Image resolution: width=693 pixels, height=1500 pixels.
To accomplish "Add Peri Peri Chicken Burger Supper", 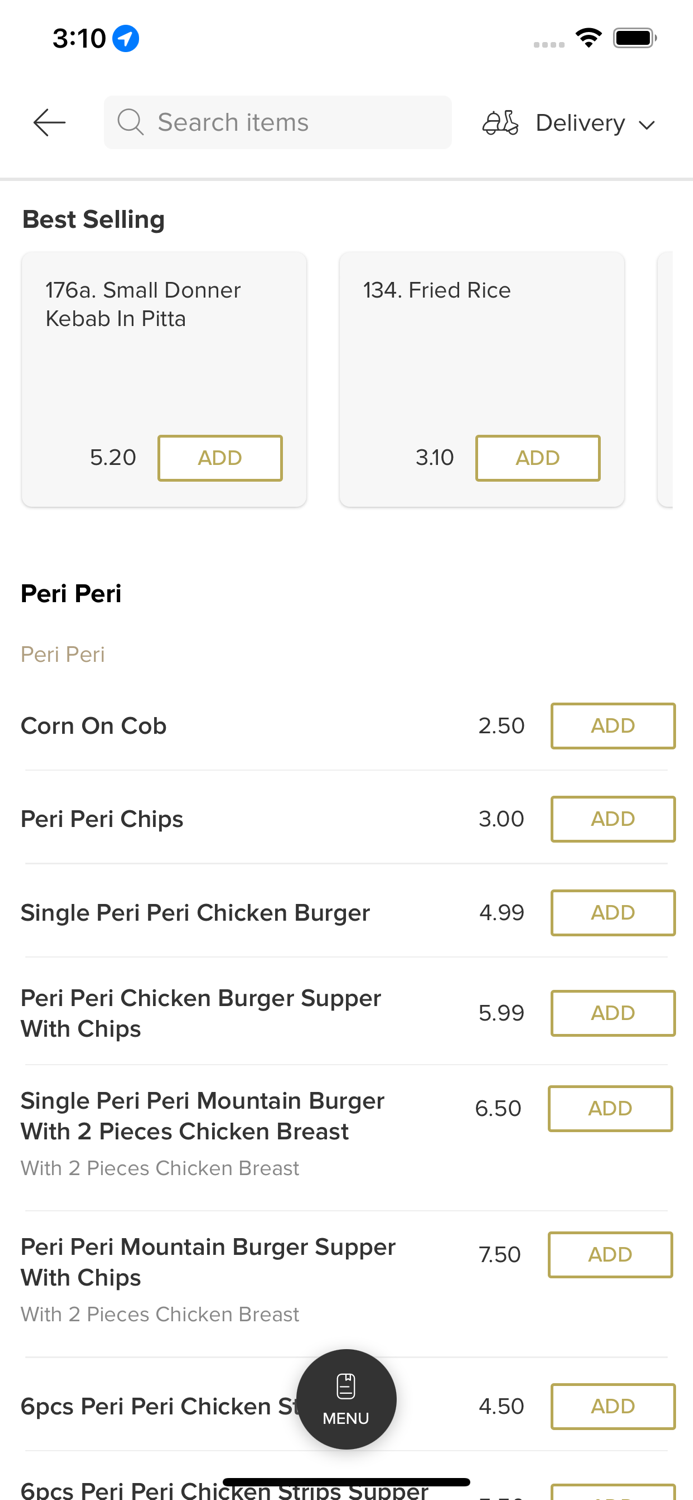I will click(612, 1013).
